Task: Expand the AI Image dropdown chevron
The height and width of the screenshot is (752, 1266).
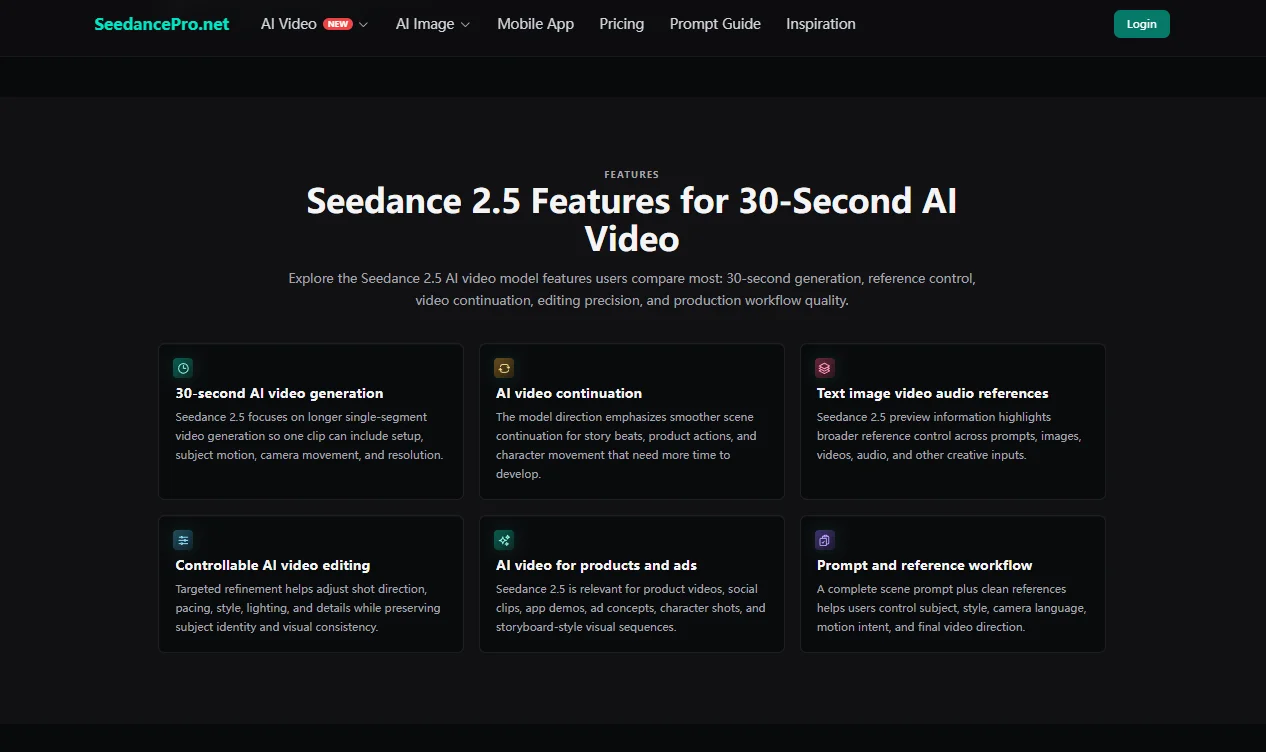Action: 465,25
